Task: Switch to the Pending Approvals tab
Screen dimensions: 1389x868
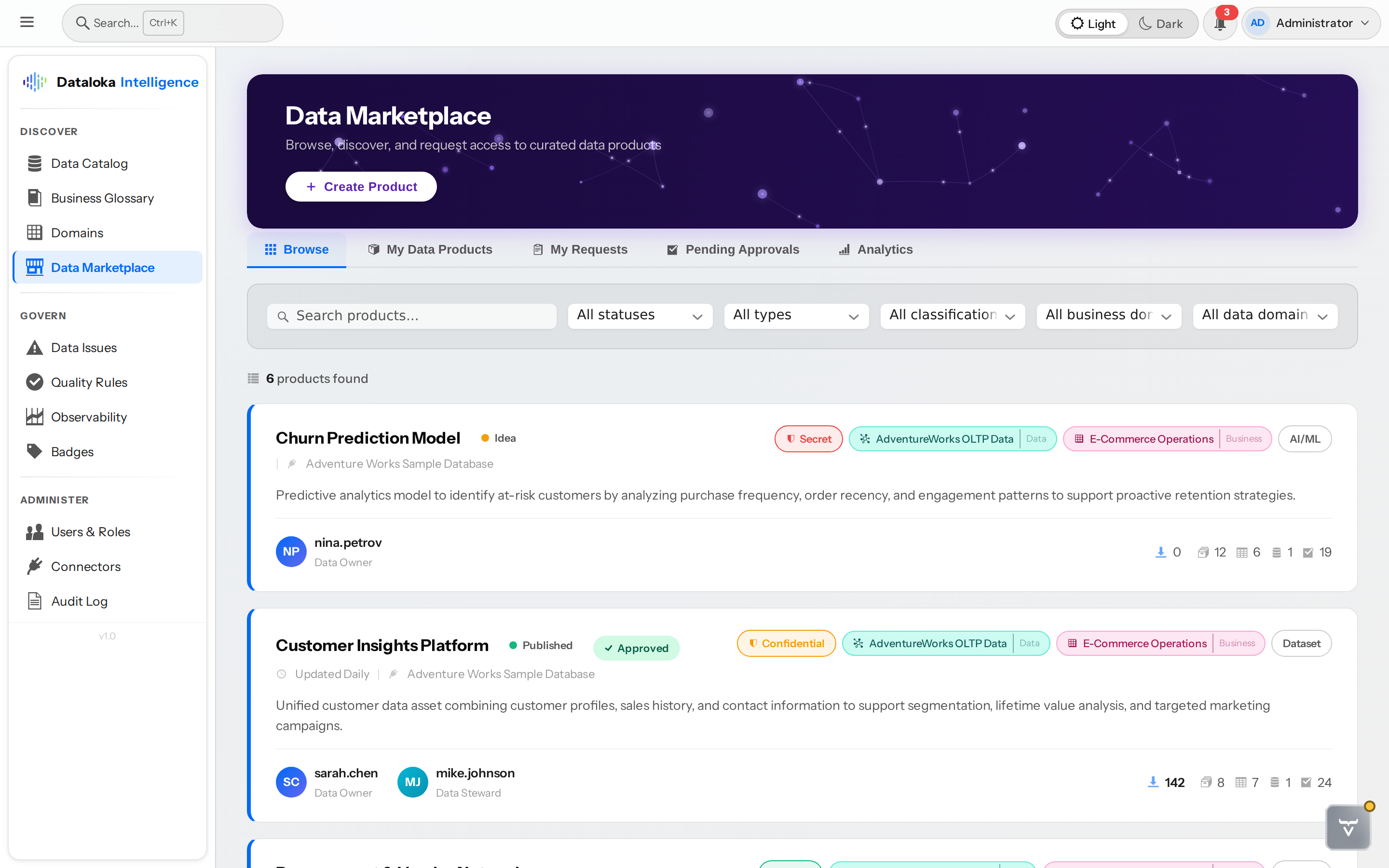Action: 733,249
